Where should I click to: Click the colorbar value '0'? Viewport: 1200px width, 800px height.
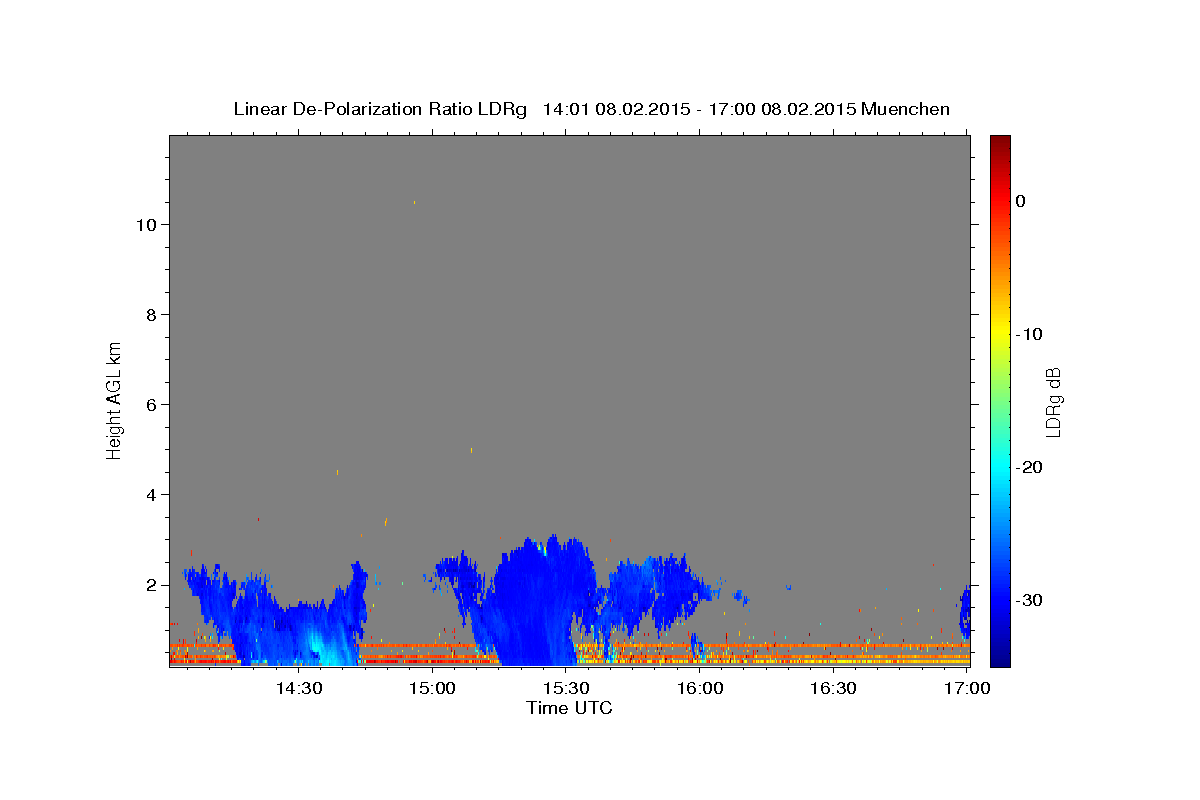point(1021,201)
